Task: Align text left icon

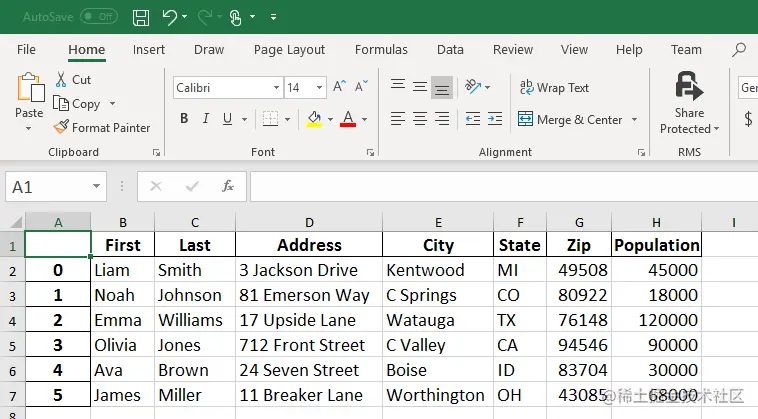Action: [x=398, y=118]
